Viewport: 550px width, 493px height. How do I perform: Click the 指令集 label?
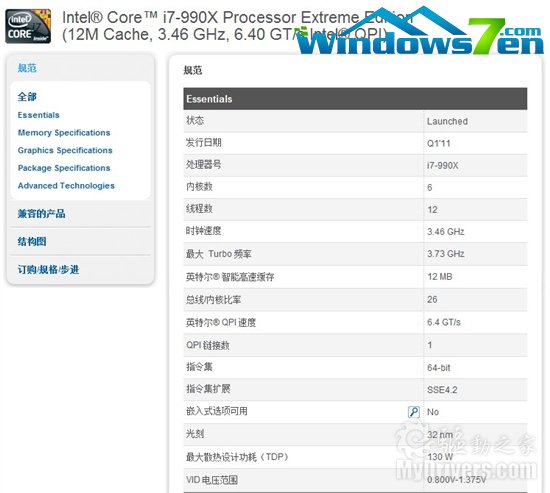pos(199,367)
